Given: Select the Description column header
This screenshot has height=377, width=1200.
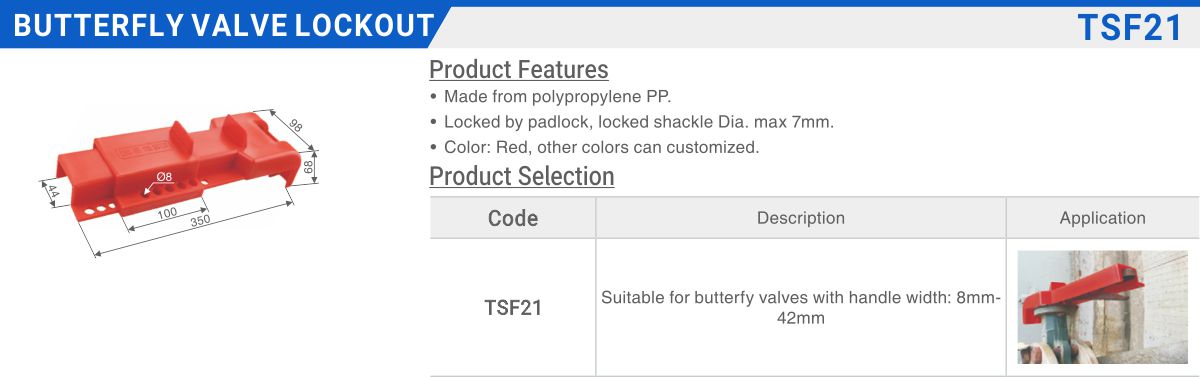Looking at the screenshot, I should coord(801,218).
